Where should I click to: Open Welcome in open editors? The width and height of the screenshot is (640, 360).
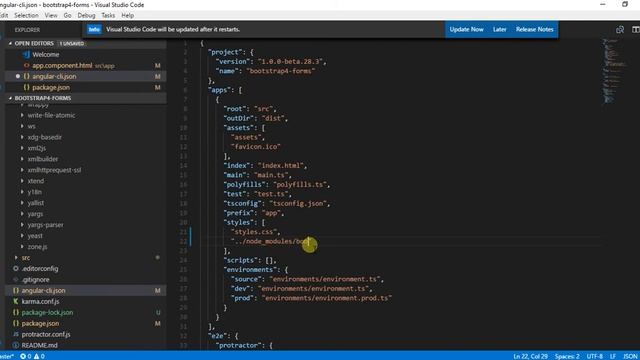coord(45,55)
